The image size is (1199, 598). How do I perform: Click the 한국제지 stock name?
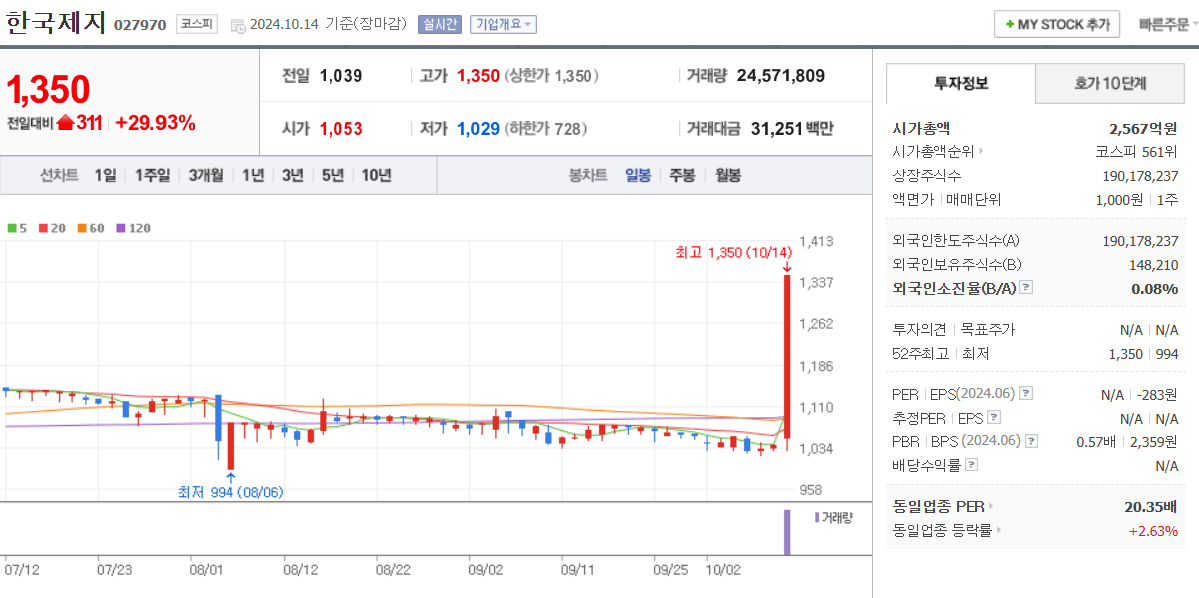click(55, 23)
